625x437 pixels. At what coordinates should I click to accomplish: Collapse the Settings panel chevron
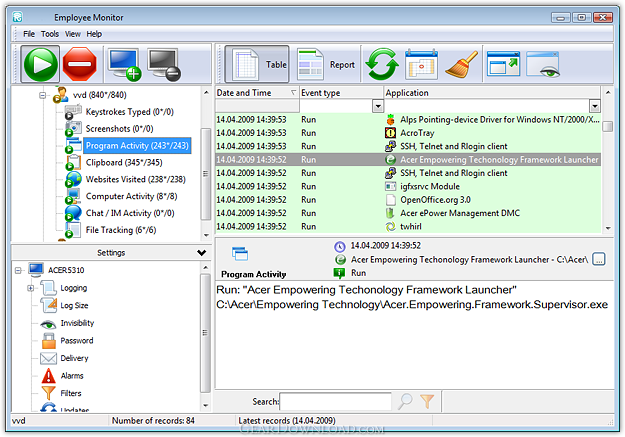(x=201, y=252)
